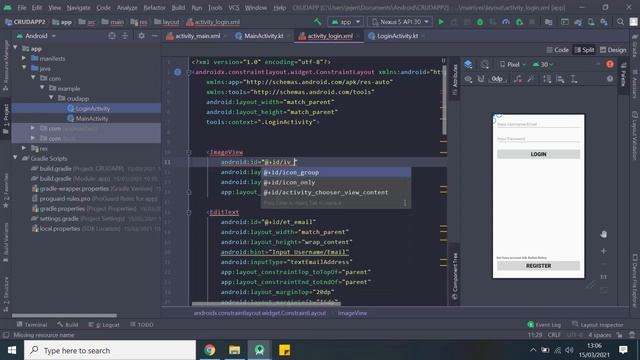
Task: Collapse the java folder
Action: 24,68
